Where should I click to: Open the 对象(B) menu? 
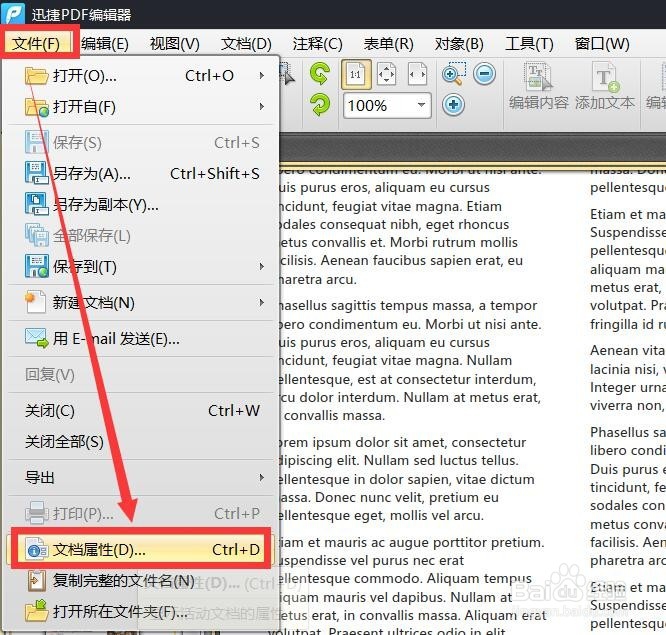459,43
